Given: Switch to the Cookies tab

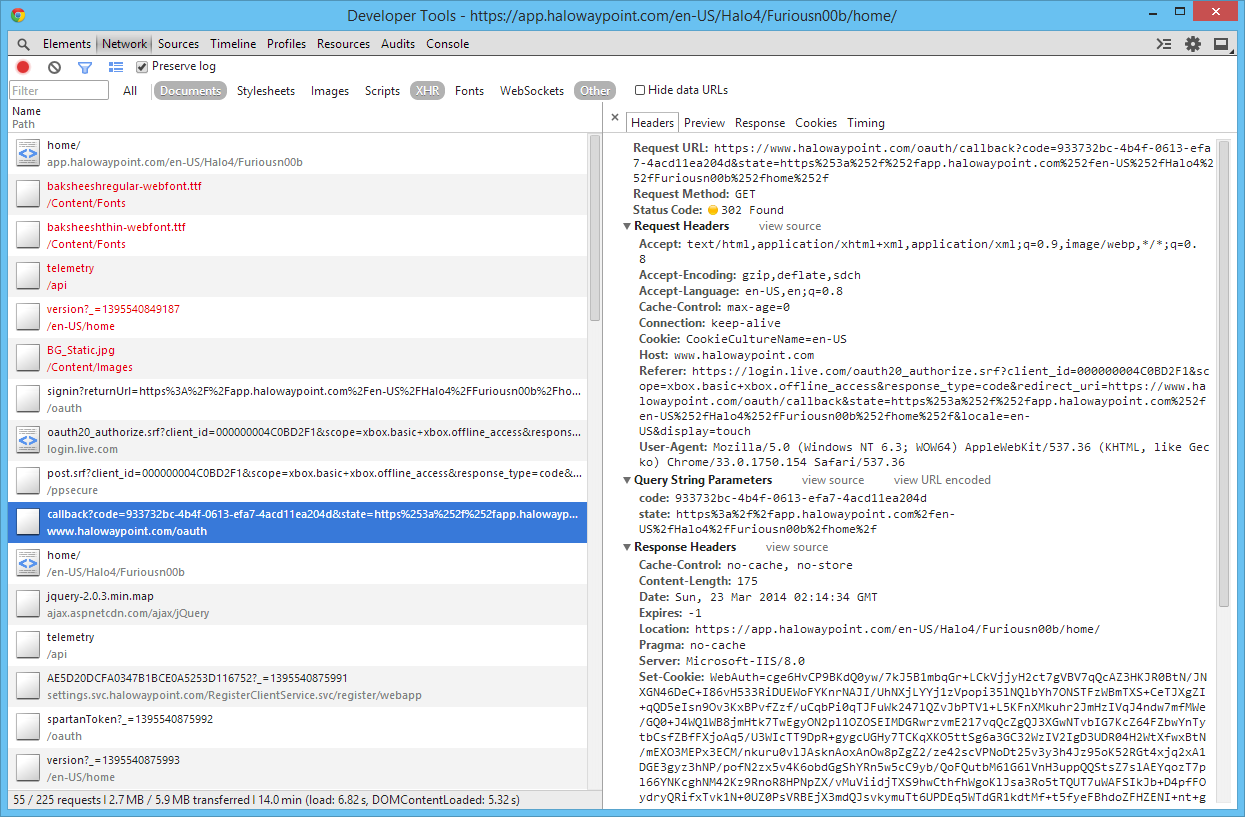Looking at the screenshot, I should 816,123.
